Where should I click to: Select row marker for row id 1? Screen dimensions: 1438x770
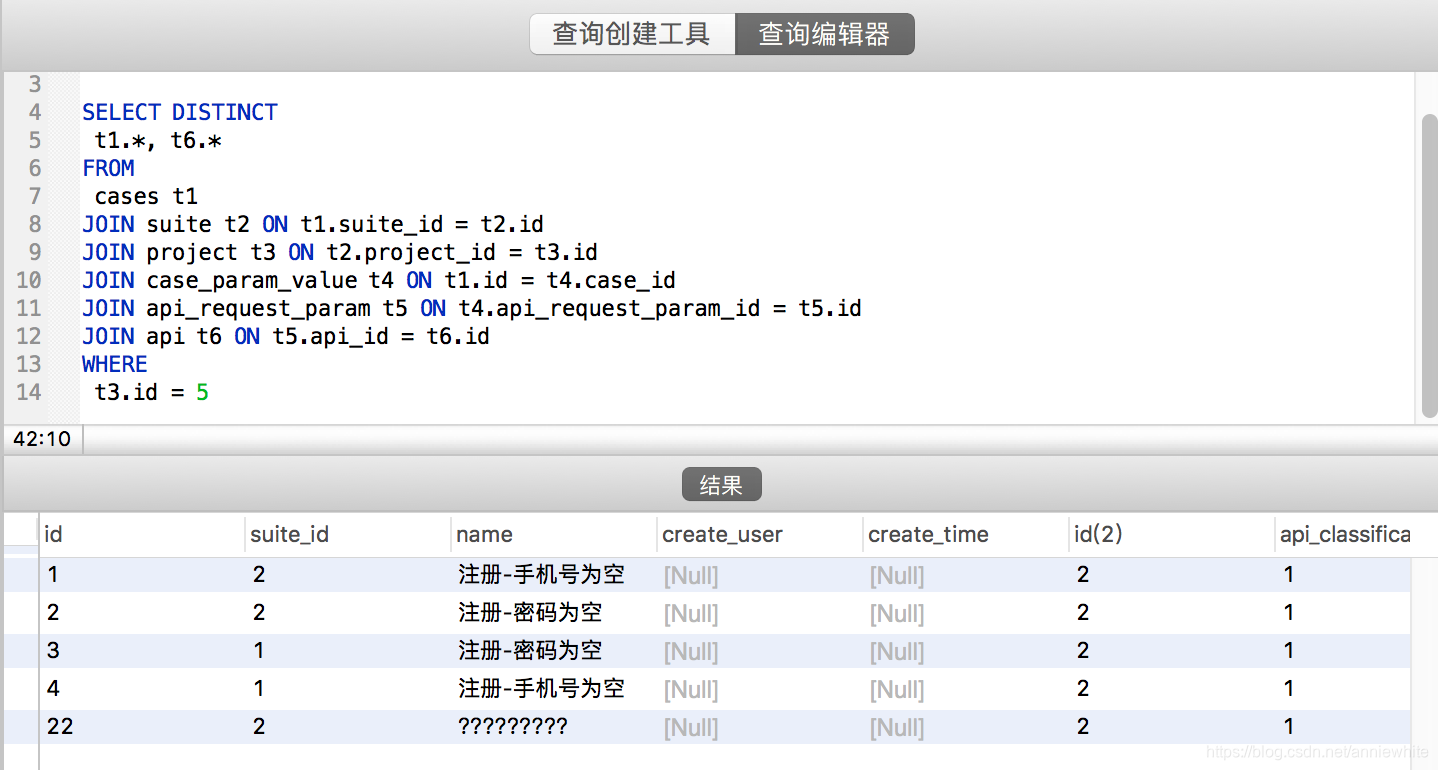tap(20, 575)
